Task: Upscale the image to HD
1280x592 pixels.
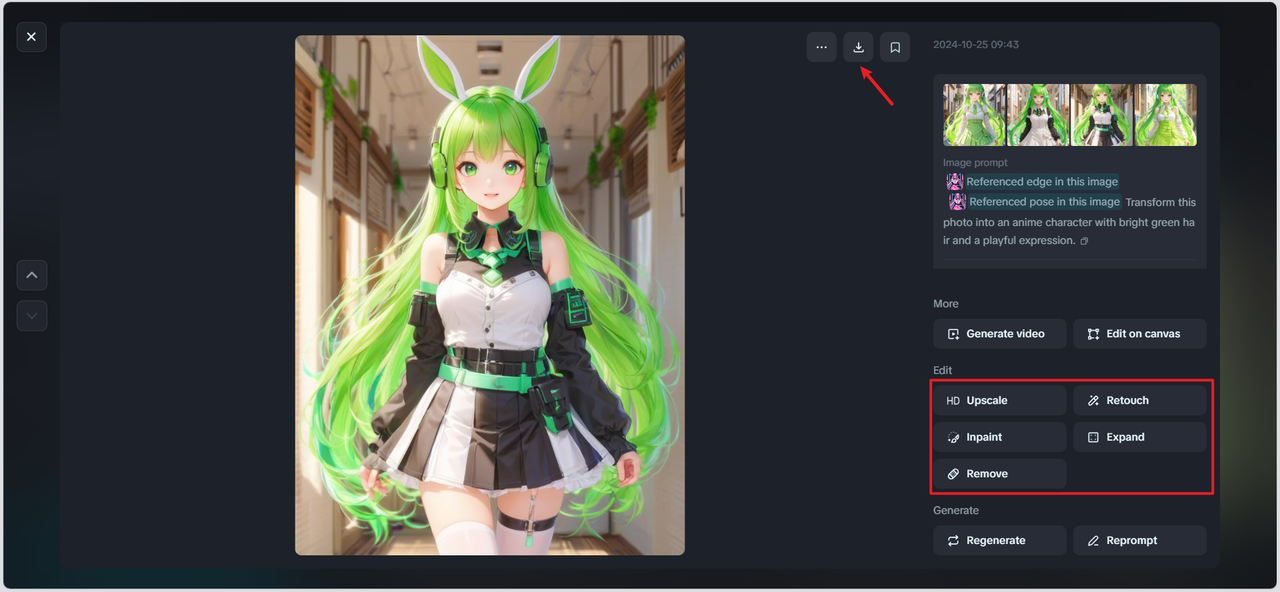Action: (1000, 400)
